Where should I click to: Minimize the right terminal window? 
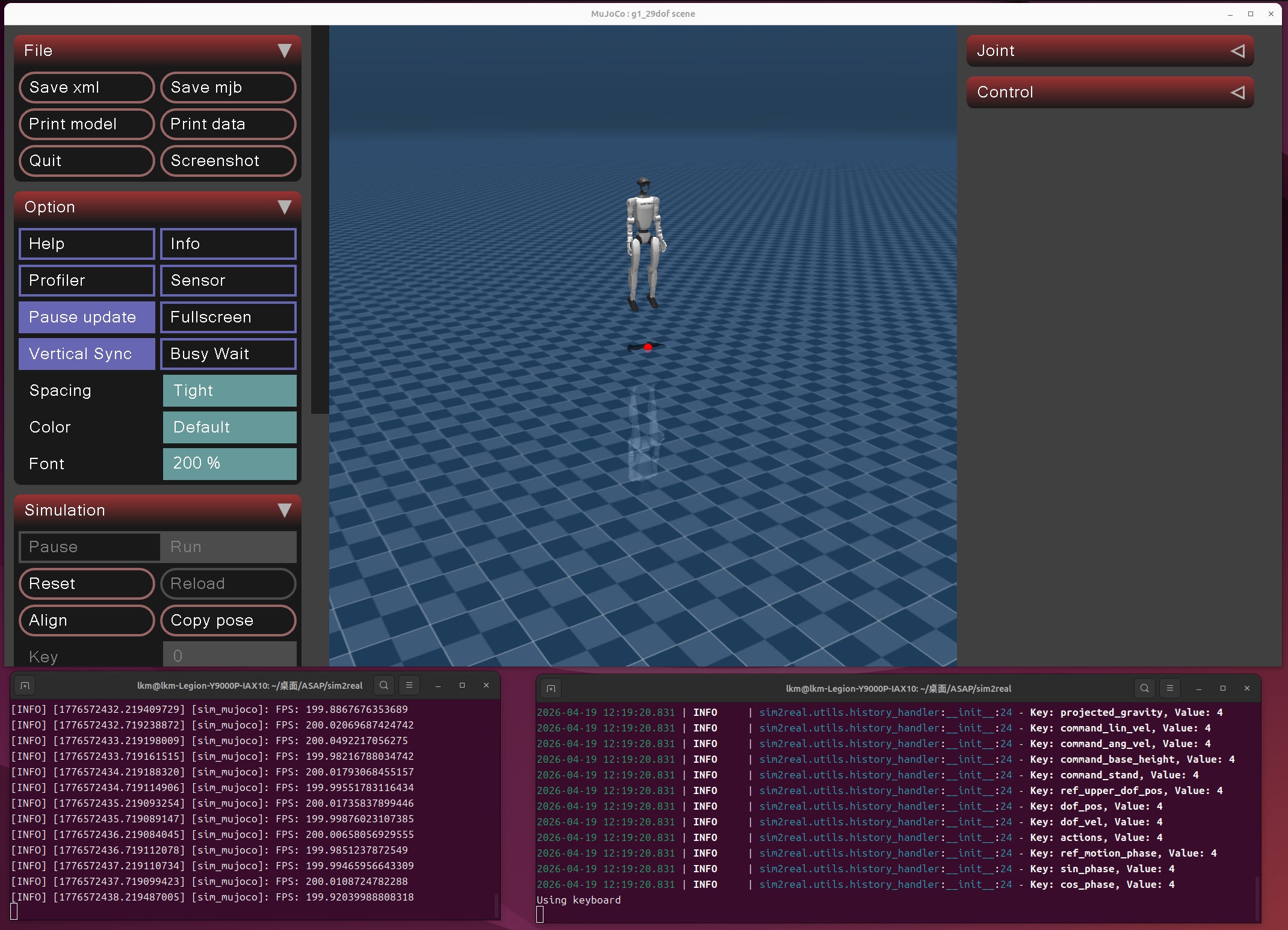pos(1198,688)
